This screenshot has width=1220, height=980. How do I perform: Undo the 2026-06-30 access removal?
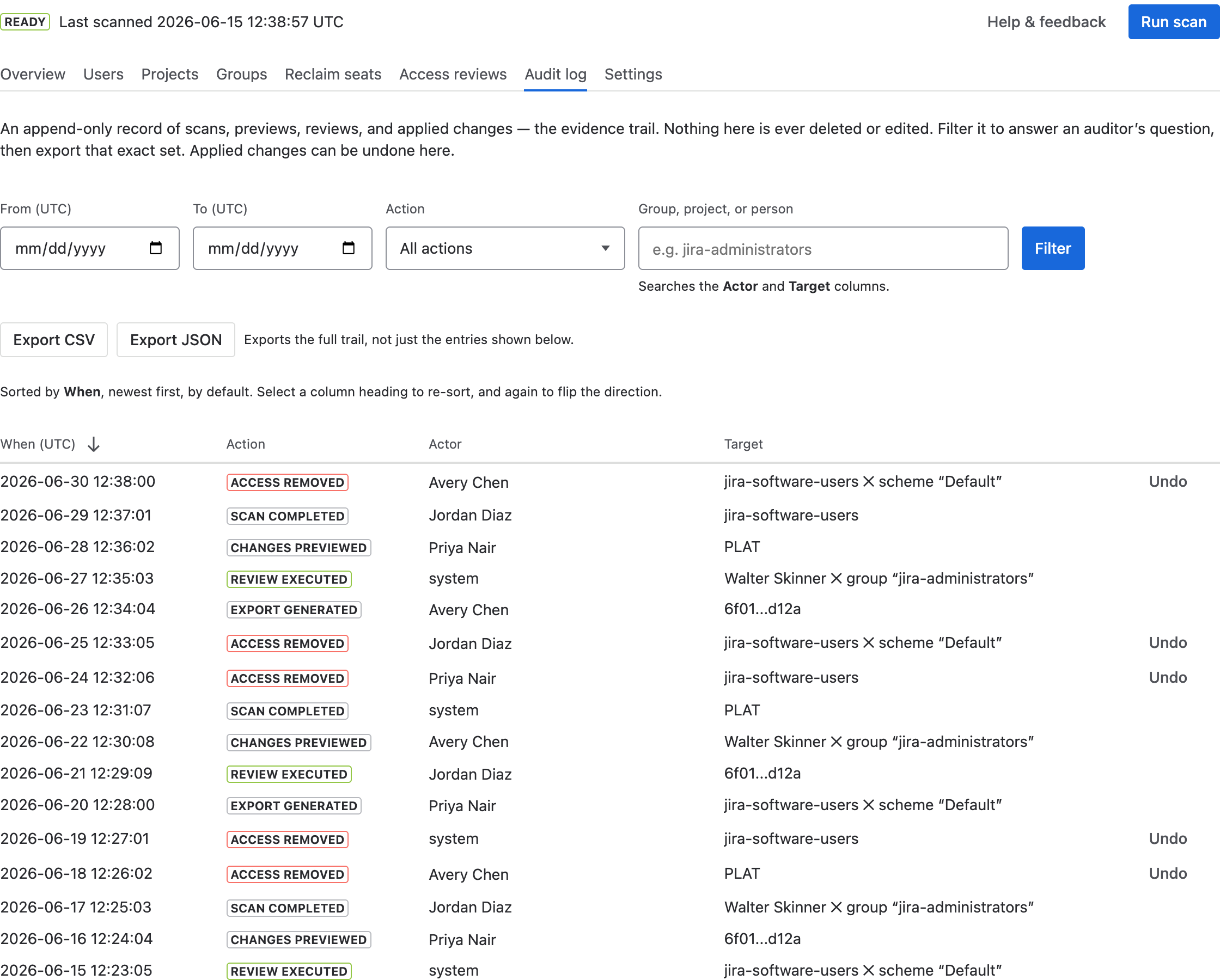(x=1167, y=481)
